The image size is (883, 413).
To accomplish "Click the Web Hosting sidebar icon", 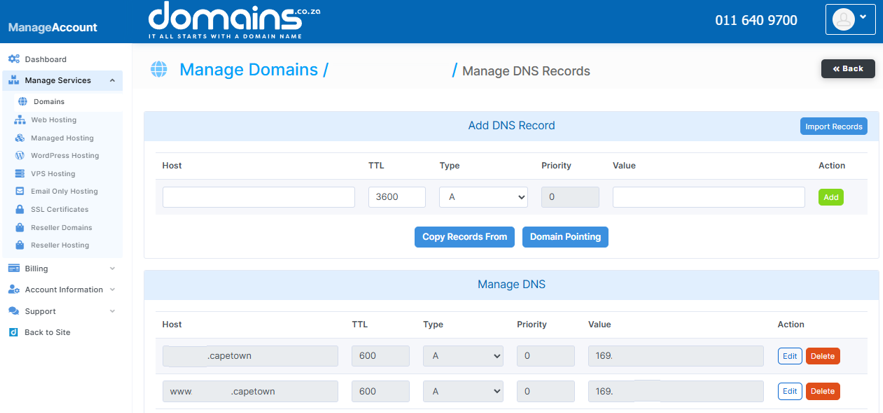I will pos(20,120).
